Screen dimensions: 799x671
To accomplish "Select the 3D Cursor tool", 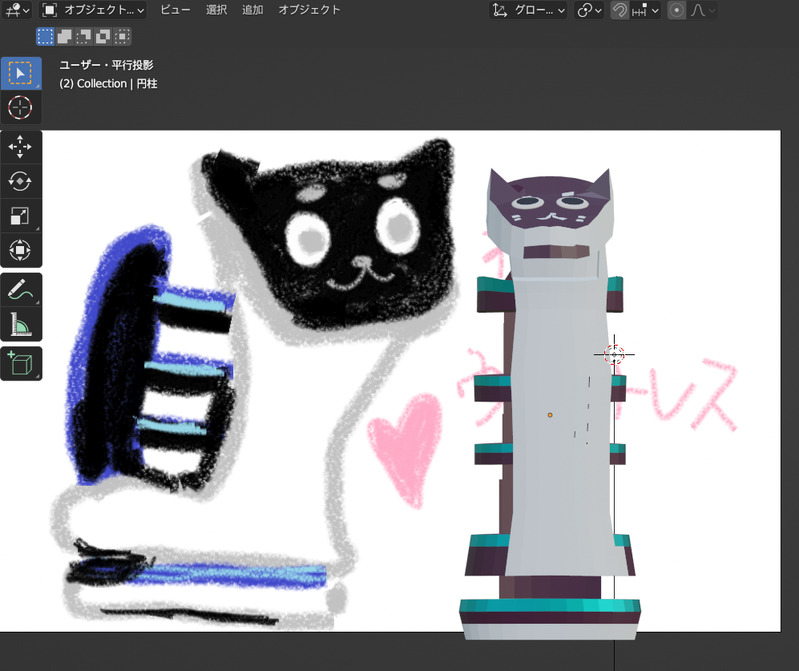I will (20, 108).
